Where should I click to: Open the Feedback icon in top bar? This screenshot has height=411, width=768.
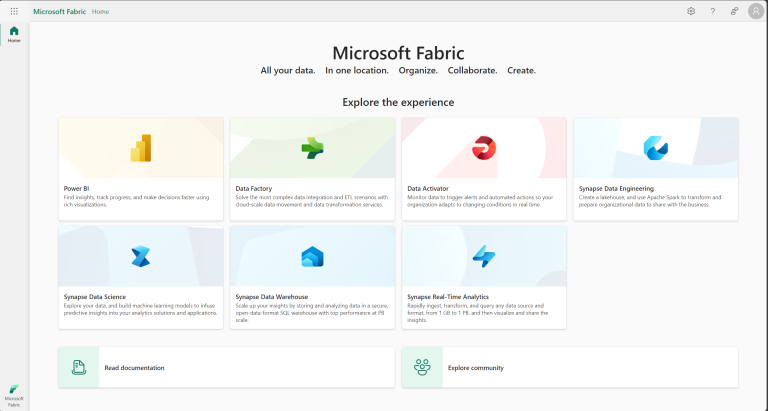734,11
